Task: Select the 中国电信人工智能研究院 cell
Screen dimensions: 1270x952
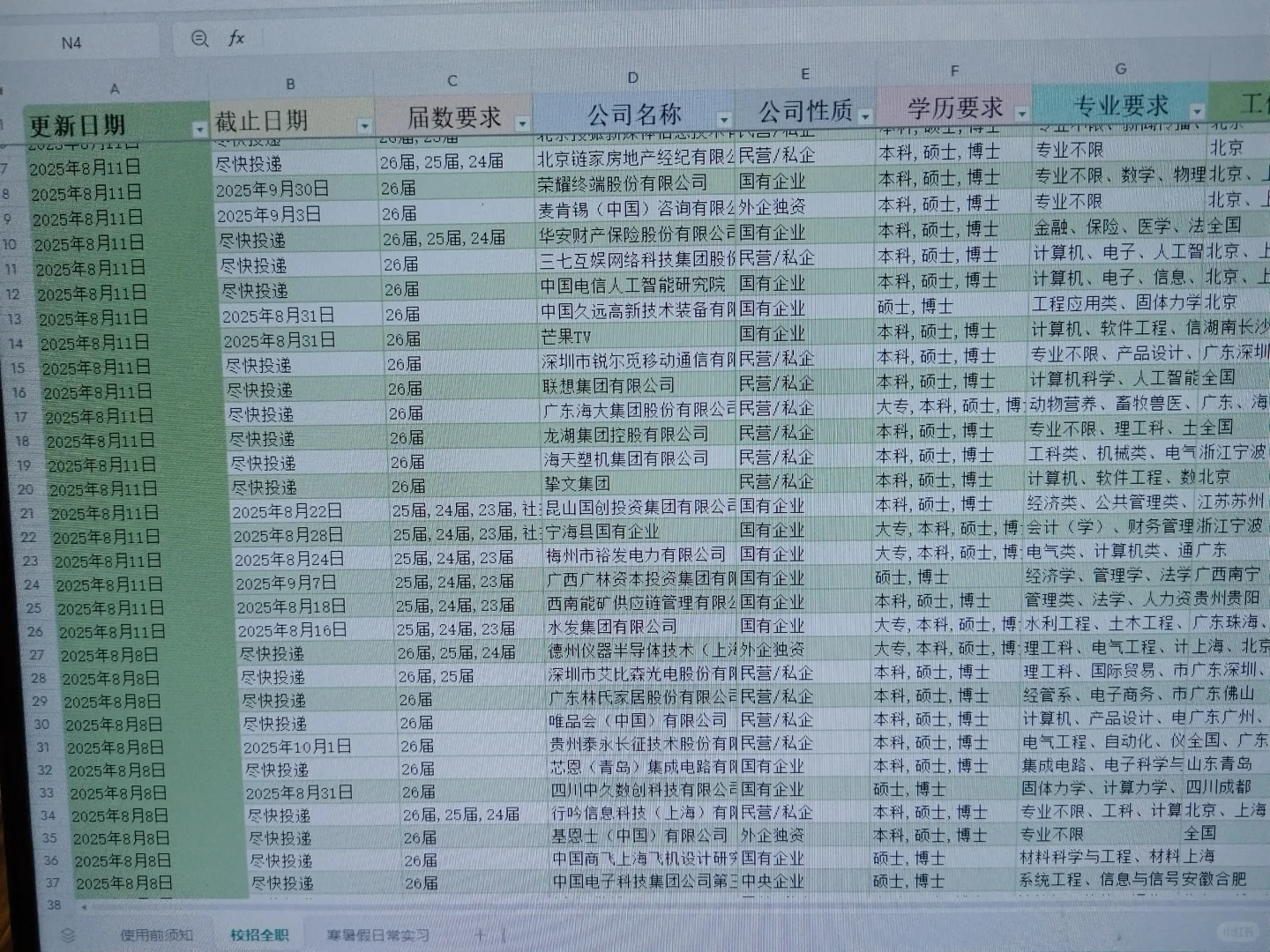Action: 637,286
